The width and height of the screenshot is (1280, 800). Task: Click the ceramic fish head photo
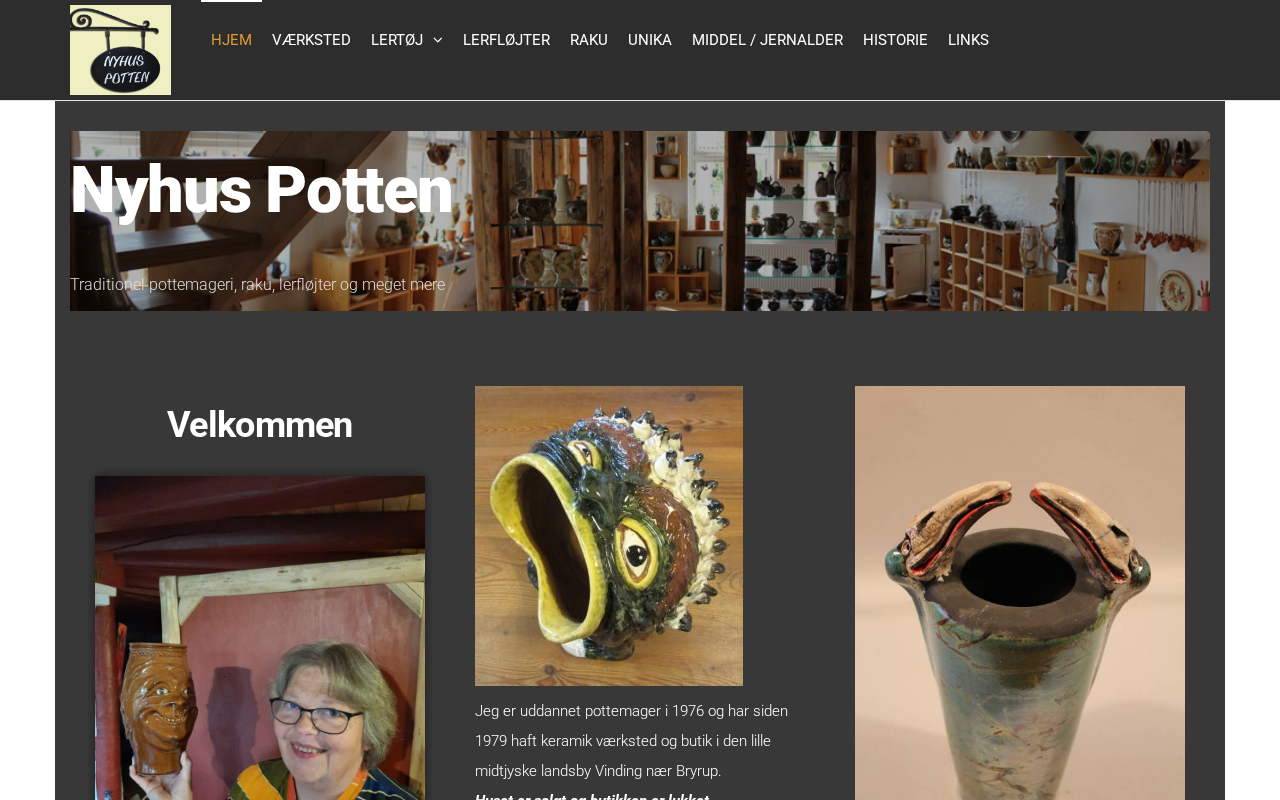(x=609, y=536)
